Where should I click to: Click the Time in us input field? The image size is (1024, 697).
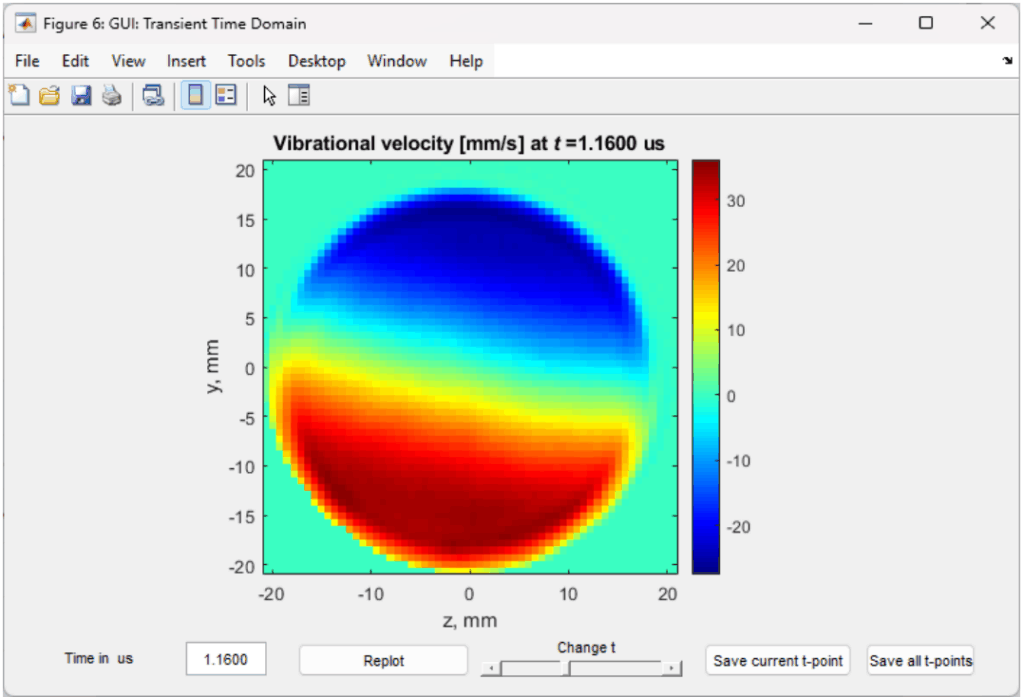pyautogui.click(x=226, y=660)
